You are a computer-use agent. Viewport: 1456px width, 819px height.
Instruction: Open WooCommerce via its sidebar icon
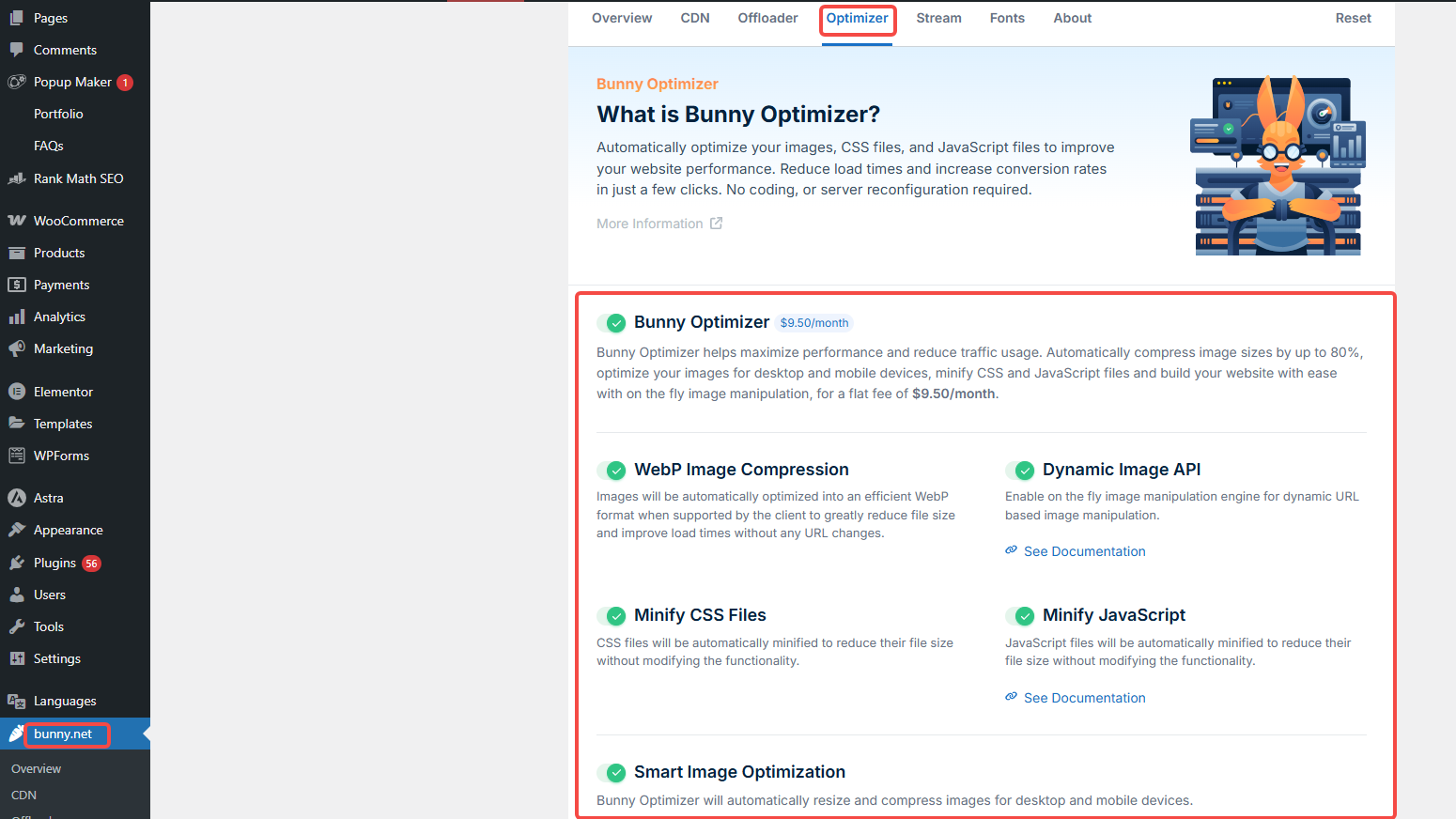point(15,220)
